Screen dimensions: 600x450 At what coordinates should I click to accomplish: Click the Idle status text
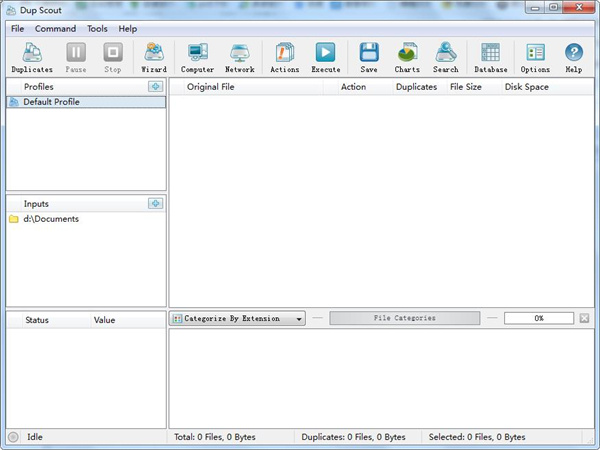35,437
